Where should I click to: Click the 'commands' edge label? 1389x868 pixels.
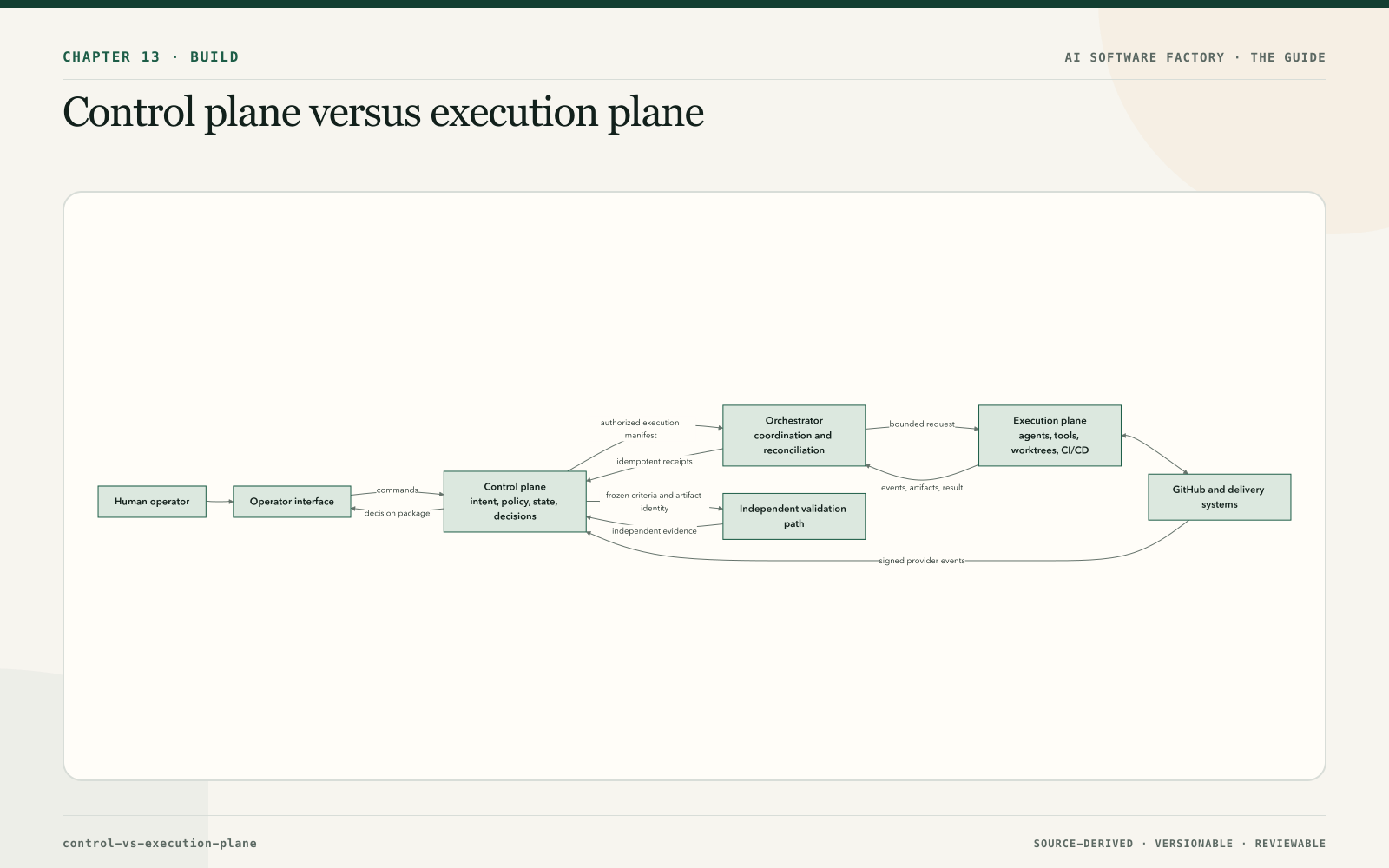coord(397,490)
